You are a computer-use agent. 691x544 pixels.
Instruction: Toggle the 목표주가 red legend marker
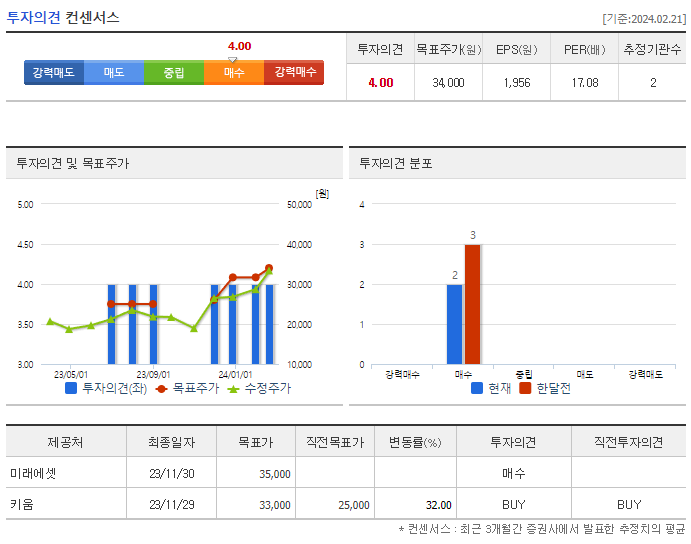(x=161, y=389)
